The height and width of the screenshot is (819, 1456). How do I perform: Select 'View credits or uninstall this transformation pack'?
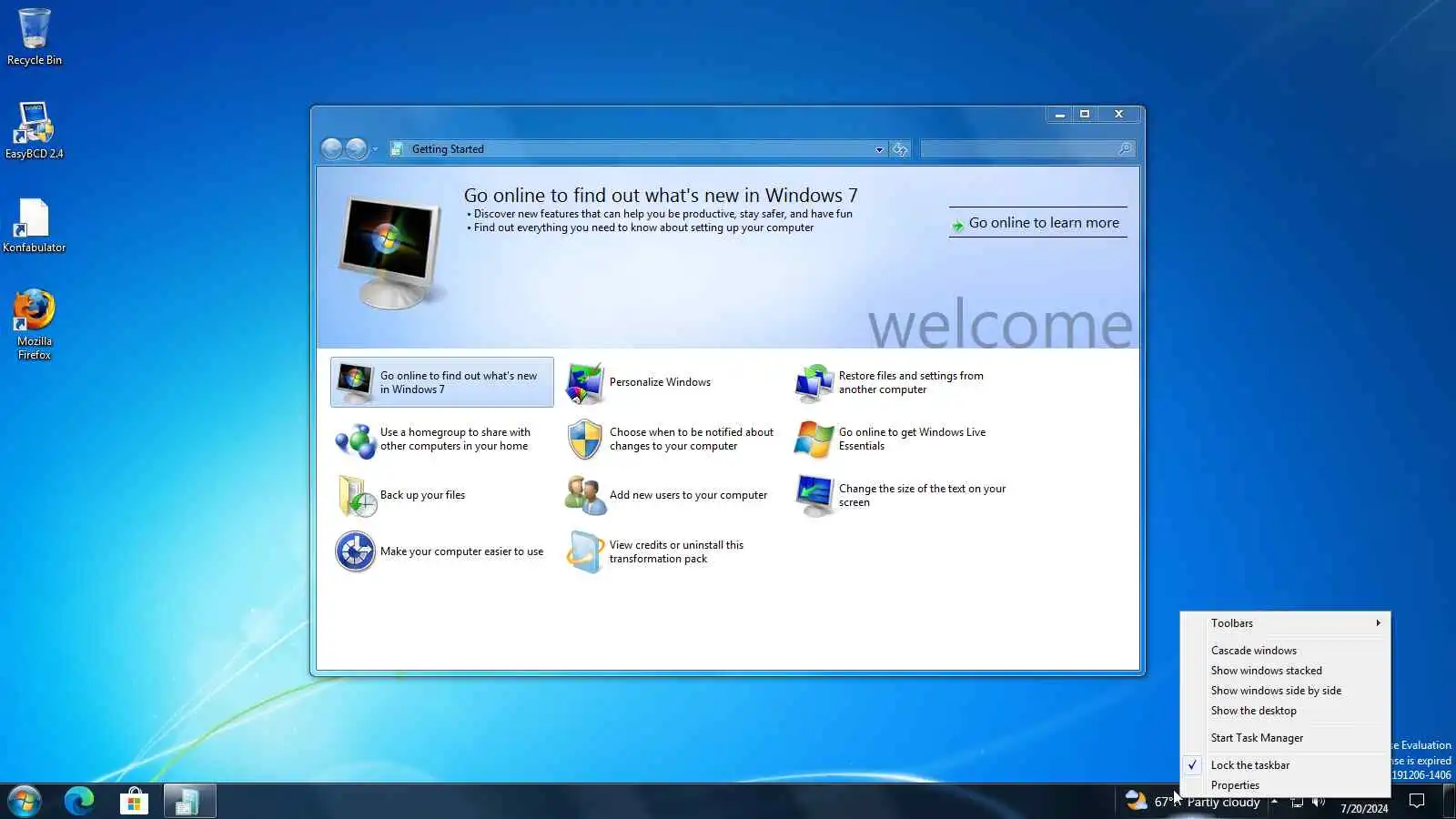[x=654, y=552]
